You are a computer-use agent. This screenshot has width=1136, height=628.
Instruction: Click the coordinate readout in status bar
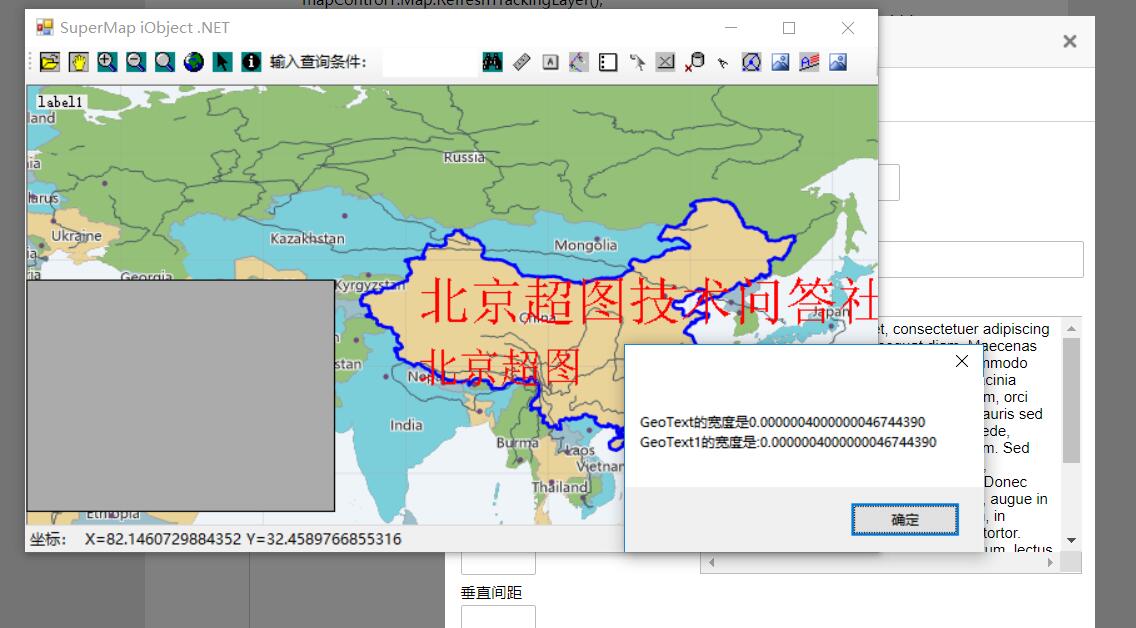(x=243, y=539)
